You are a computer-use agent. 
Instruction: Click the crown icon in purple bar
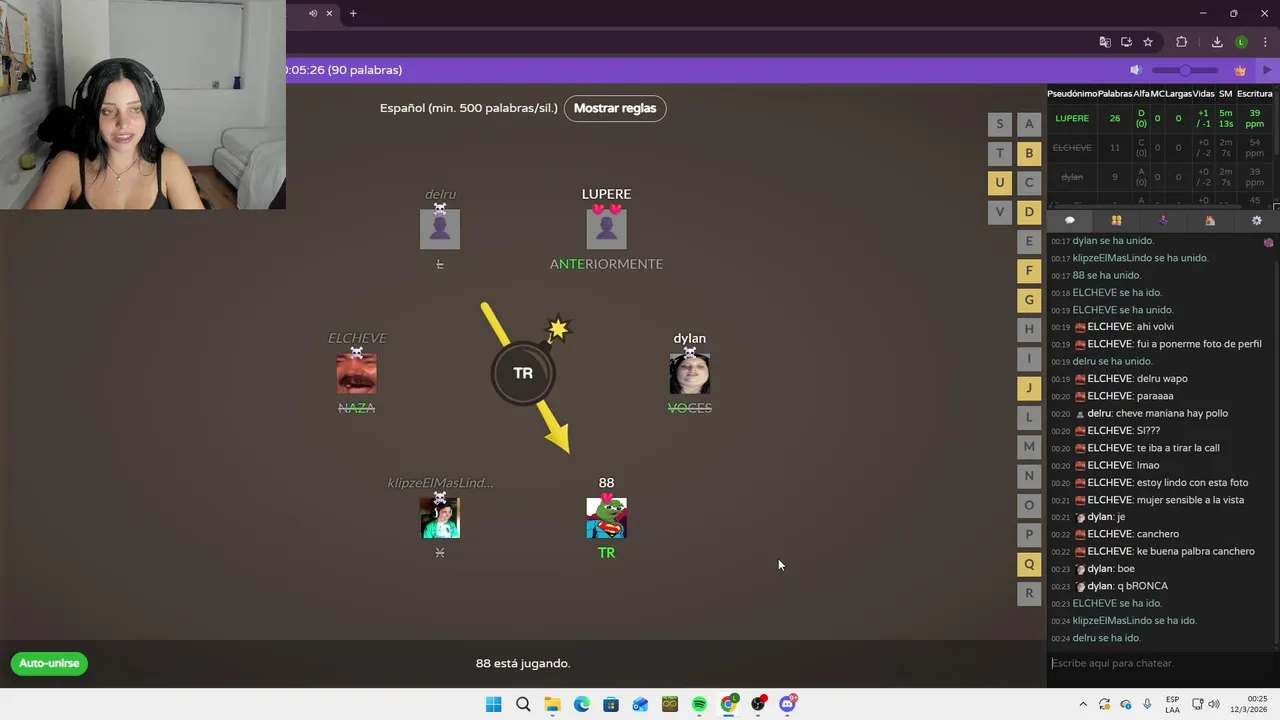click(1240, 70)
